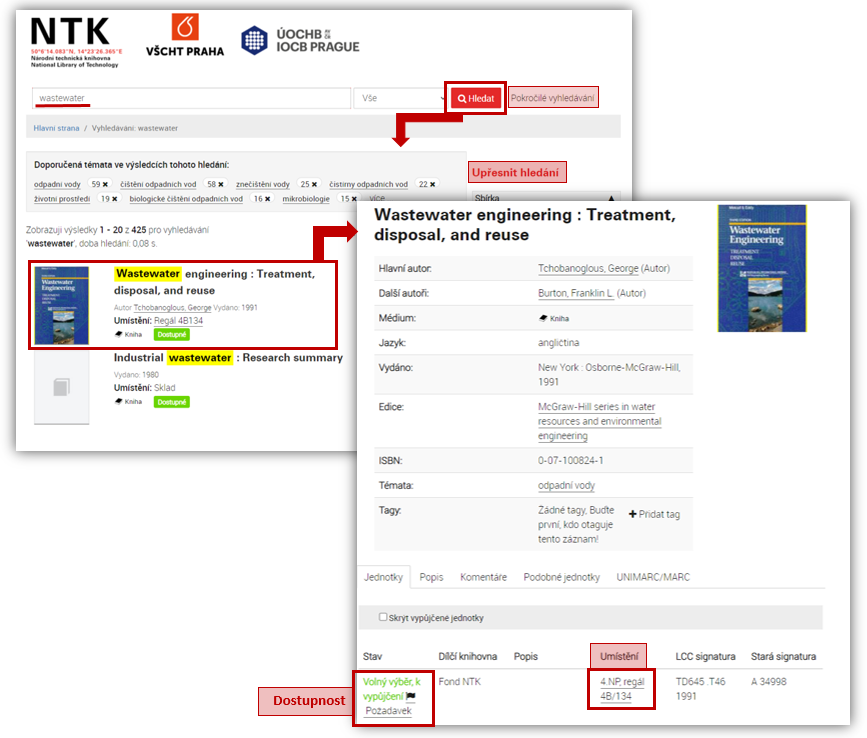Click the Volný výběr, k vypůjčení status link
This screenshot has height=738, width=867.
391,689
